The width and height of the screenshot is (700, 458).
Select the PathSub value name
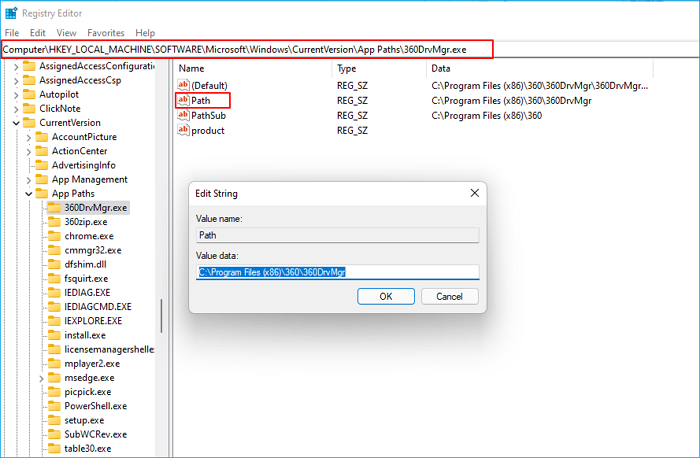(x=208, y=116)
